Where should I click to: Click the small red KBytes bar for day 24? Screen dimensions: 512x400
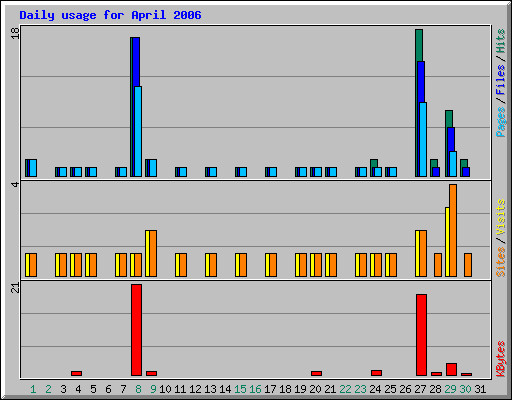[376, 373]
